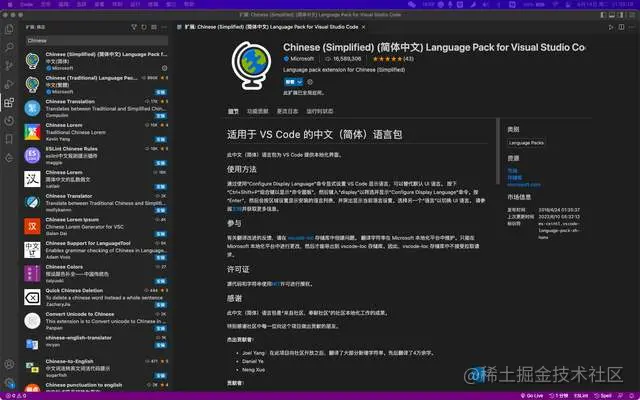Image resolution: width=640 pixels, height=400 pixels.
Task: Click gear icon on Chinese (Simplified) pack
Action: [162, 67]
